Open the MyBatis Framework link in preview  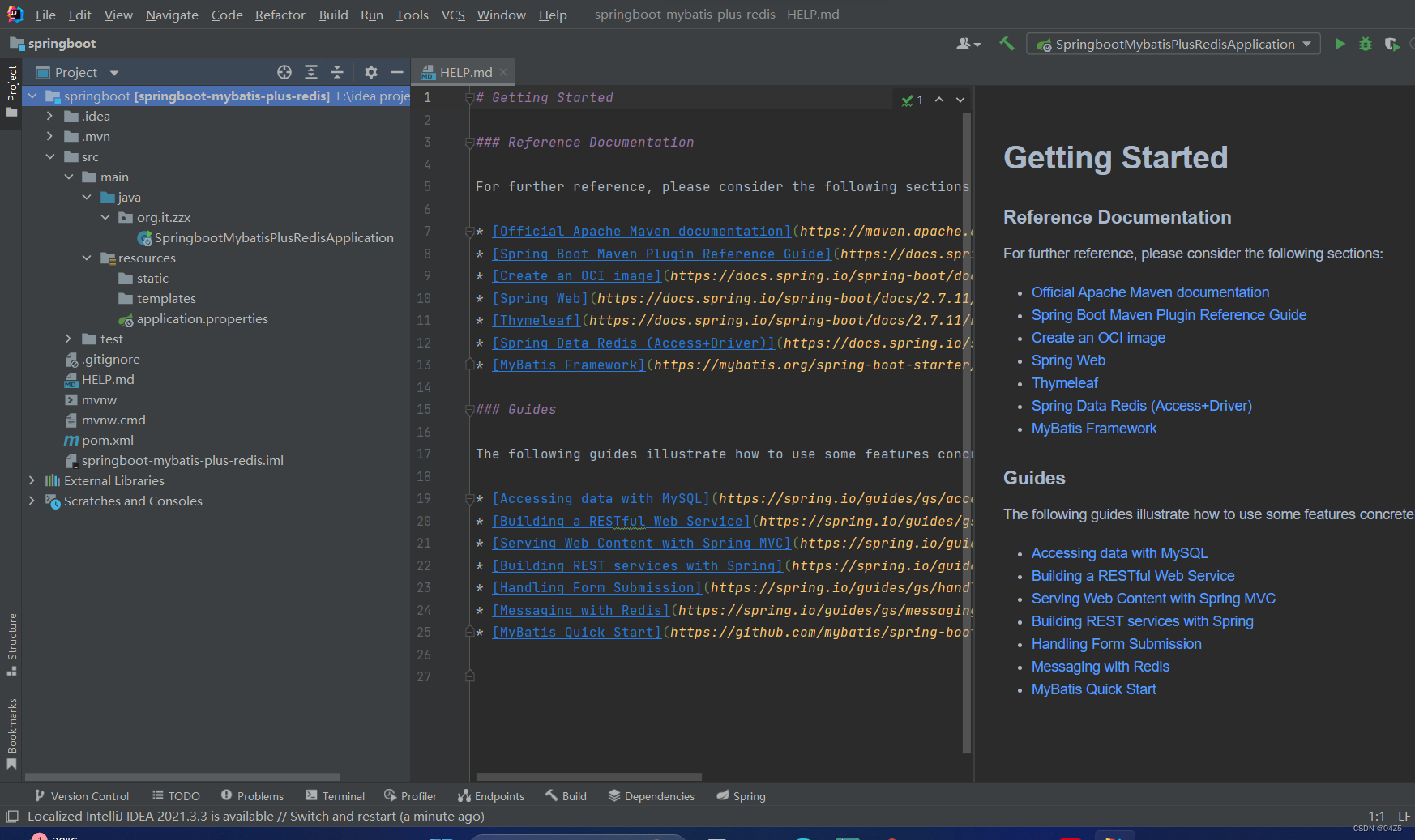coord(1093,428)
